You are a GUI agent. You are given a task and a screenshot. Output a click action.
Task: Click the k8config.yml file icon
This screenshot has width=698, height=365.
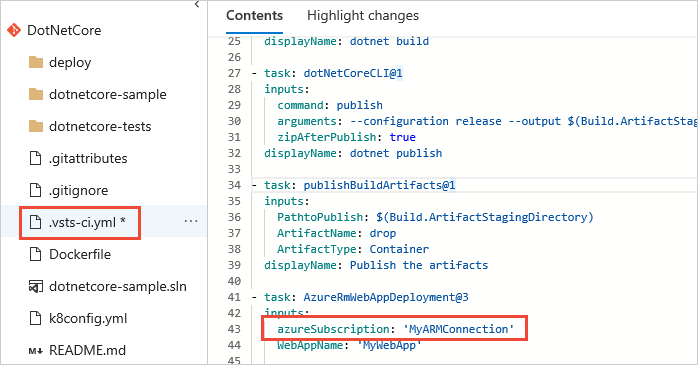click(35, 318)
